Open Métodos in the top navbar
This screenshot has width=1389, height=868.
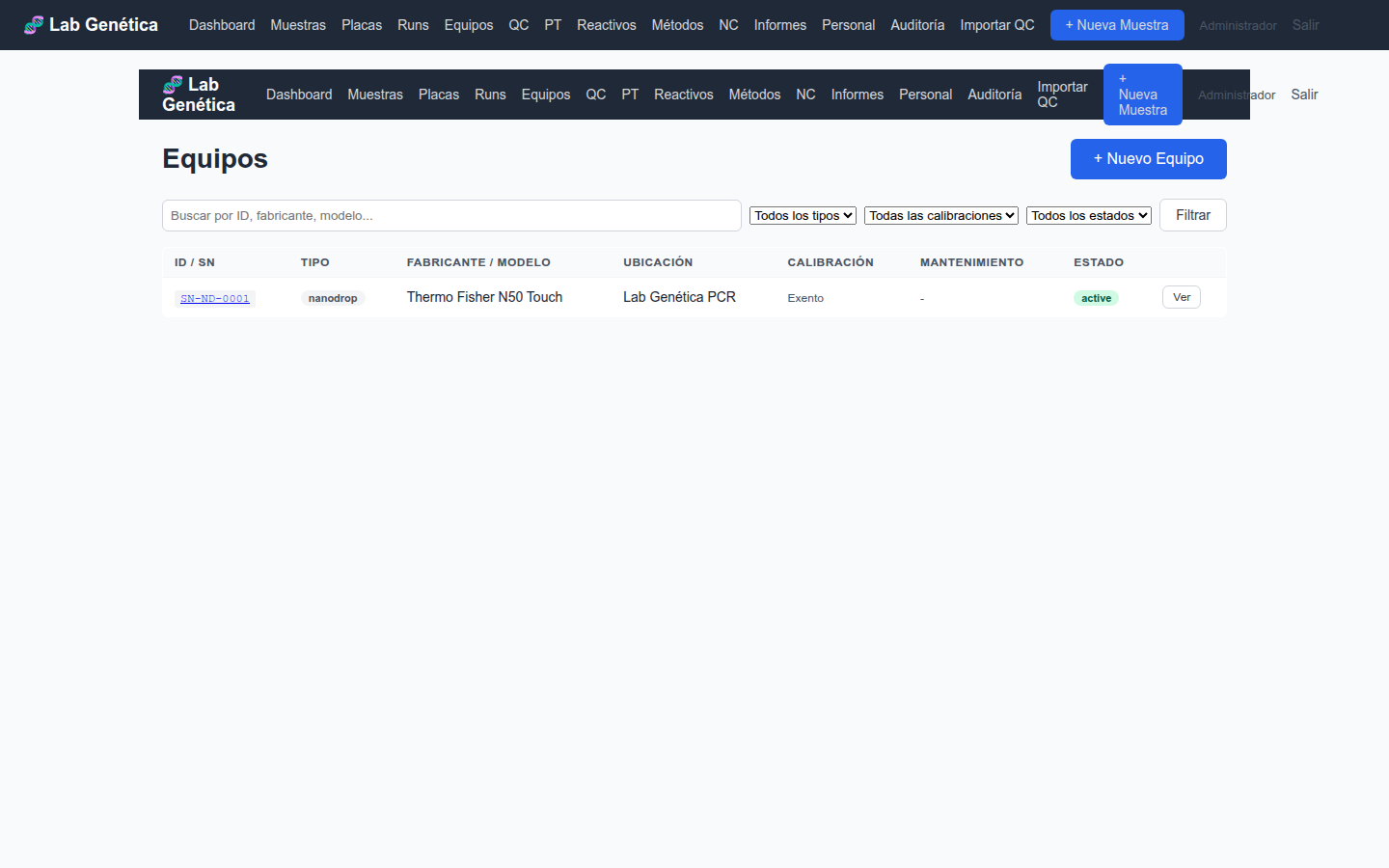677,25
